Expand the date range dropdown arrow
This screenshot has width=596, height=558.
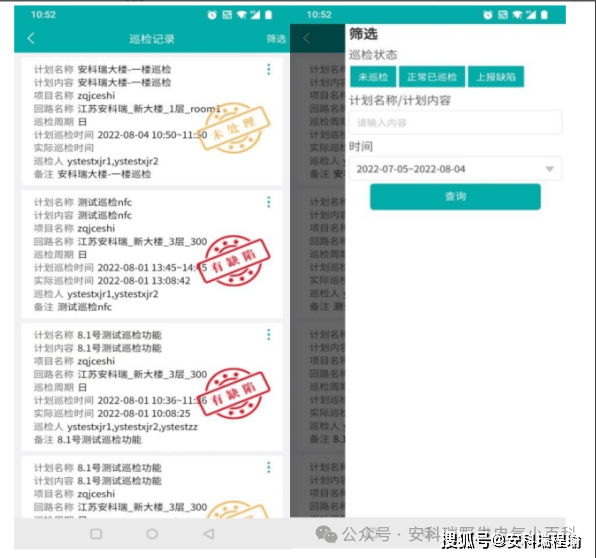click(550, 169)
